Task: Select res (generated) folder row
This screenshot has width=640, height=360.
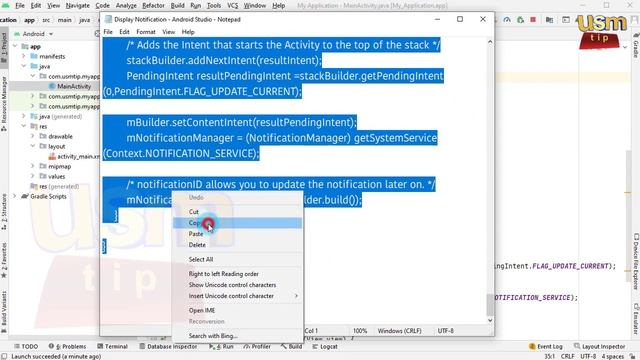Action: point(55,186)
